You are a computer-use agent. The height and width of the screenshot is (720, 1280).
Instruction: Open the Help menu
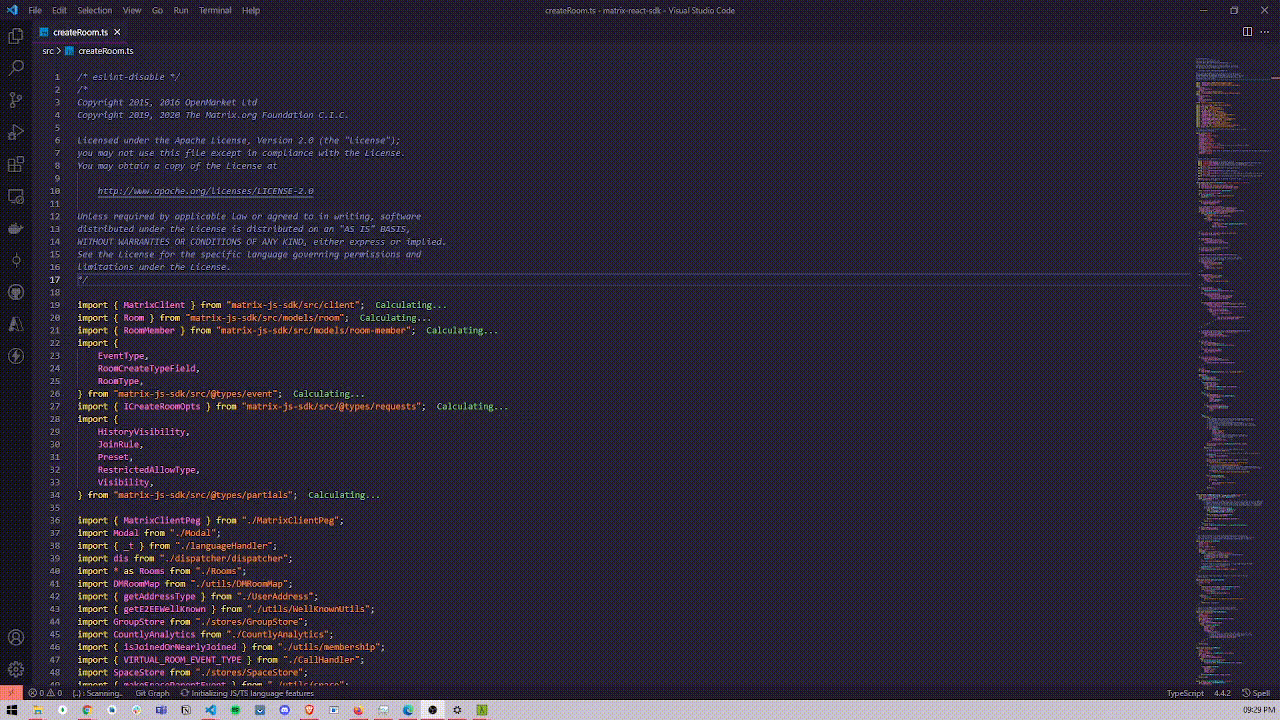[x=251, y=10]
